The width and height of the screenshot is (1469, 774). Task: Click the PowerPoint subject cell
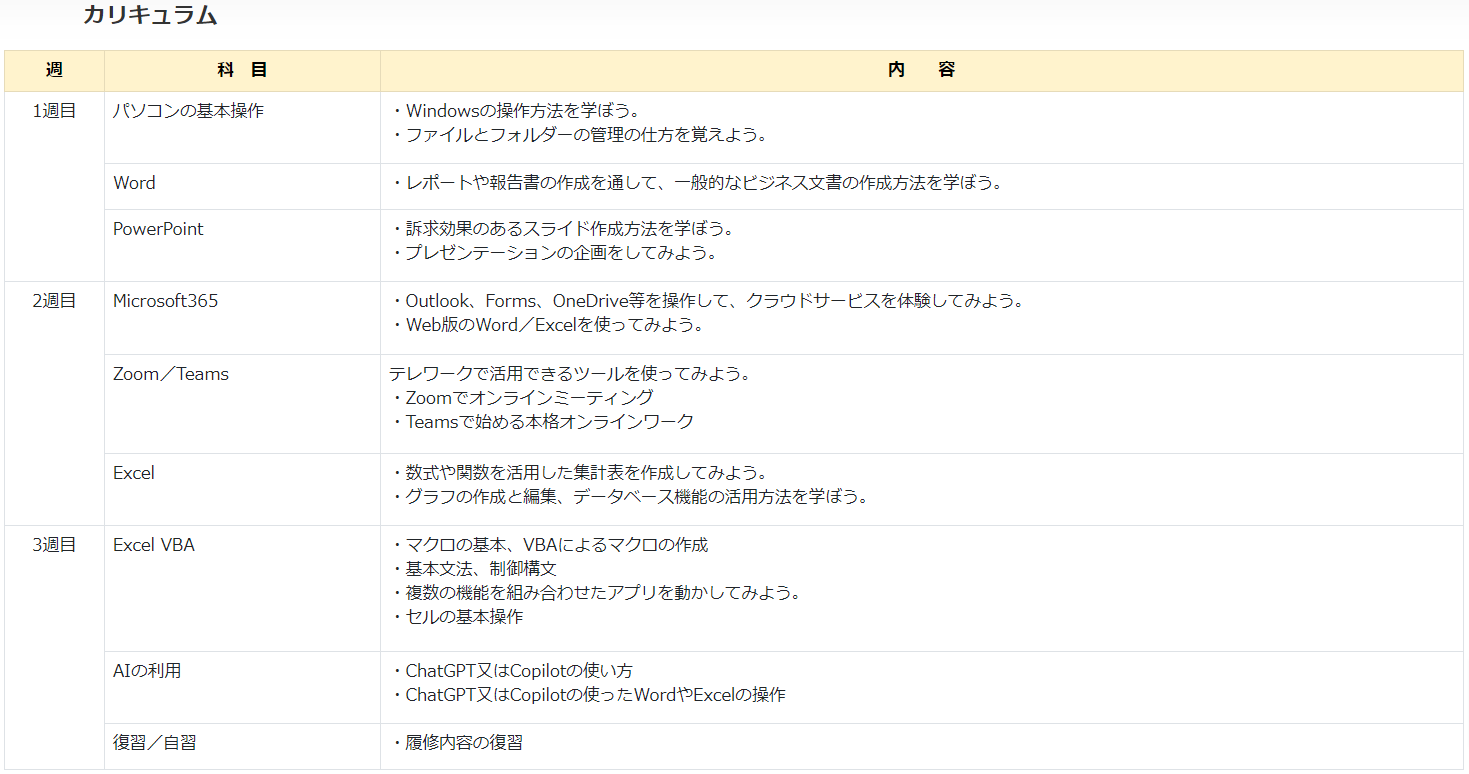(x=158, y=229)
